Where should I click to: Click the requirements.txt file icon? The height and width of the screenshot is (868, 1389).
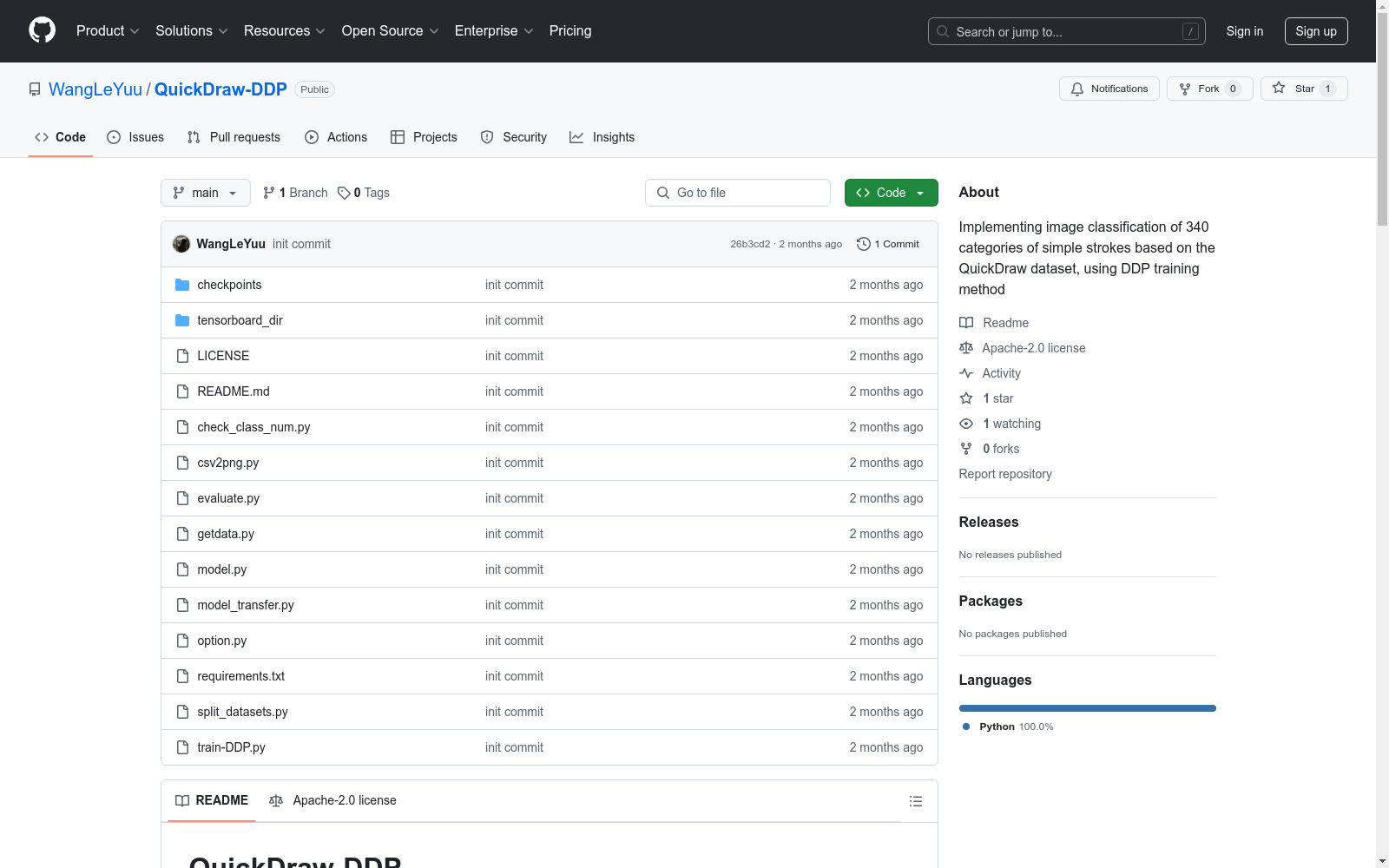182,676
